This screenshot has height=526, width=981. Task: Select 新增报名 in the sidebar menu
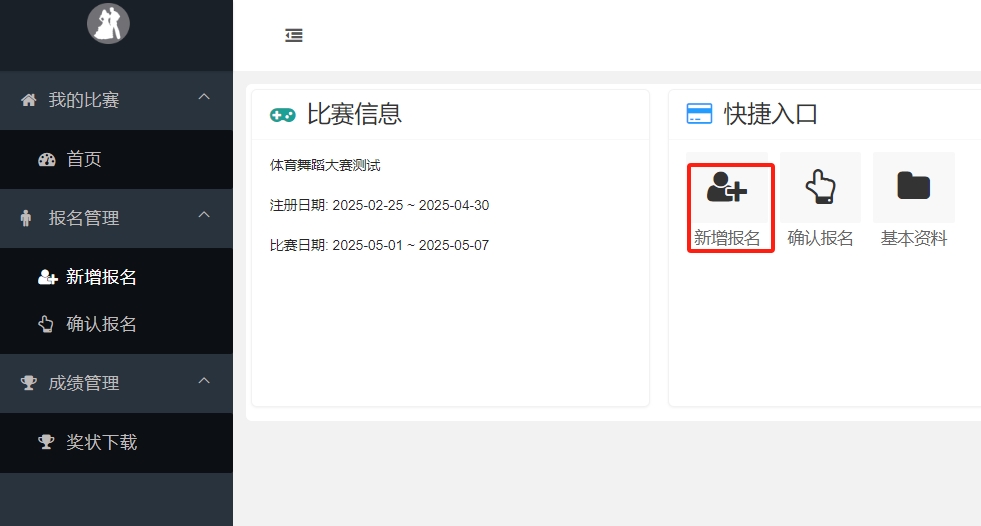point(101,277)
